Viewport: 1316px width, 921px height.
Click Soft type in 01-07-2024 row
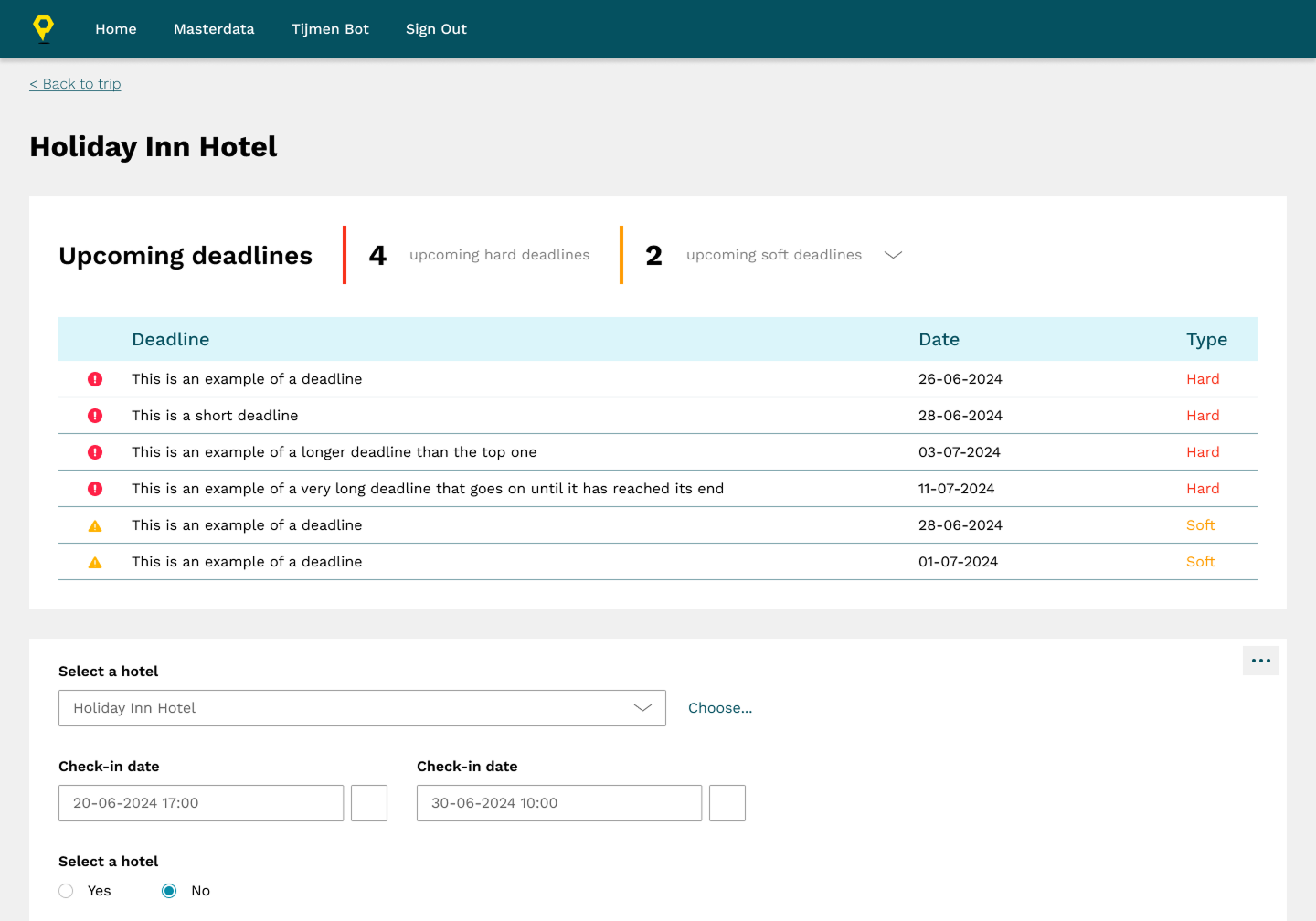[1201, 562]
